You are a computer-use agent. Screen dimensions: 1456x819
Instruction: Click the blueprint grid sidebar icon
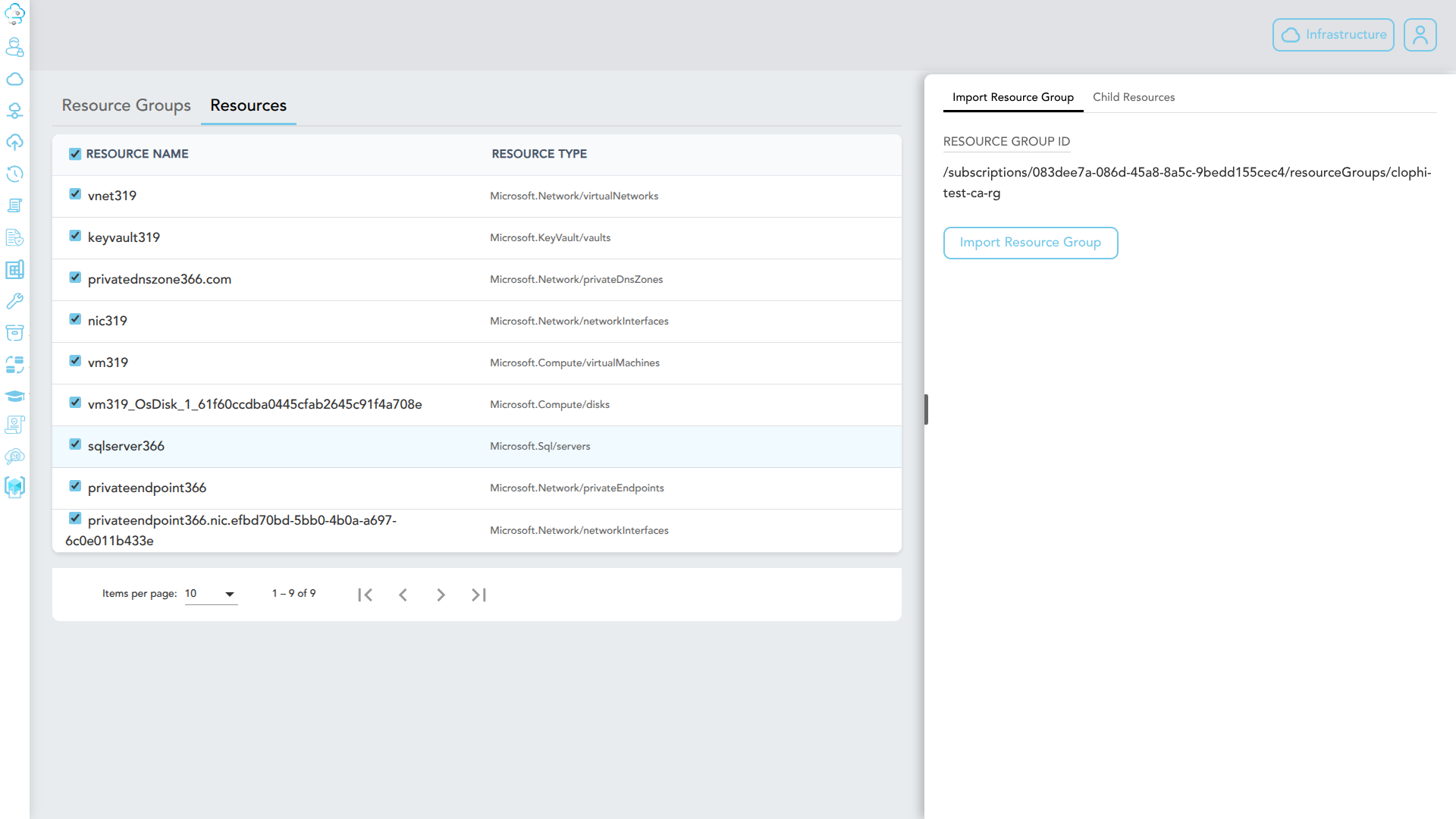(x=14, y=269)
